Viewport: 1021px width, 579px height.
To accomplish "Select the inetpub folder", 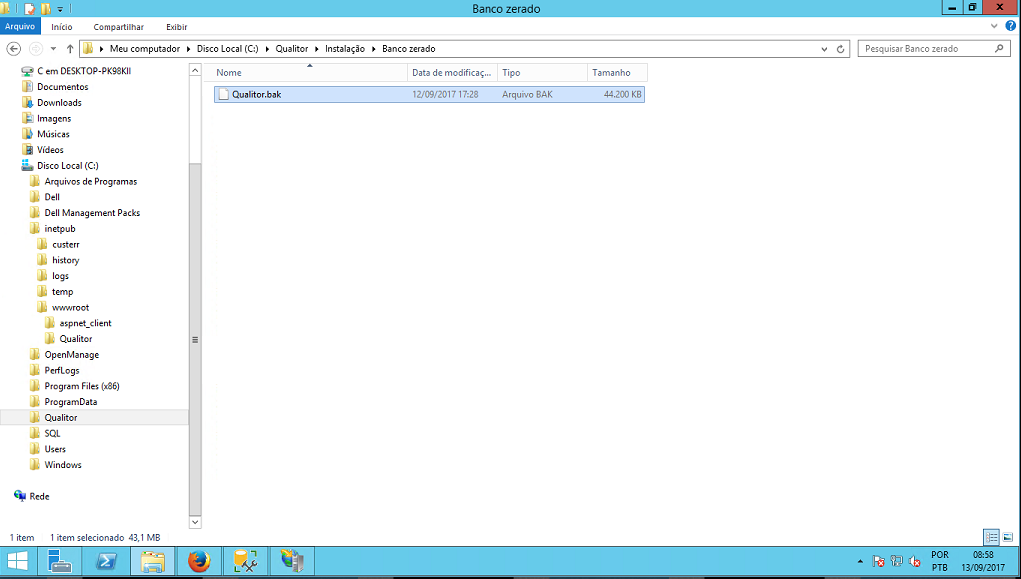I will click(60, 229).
